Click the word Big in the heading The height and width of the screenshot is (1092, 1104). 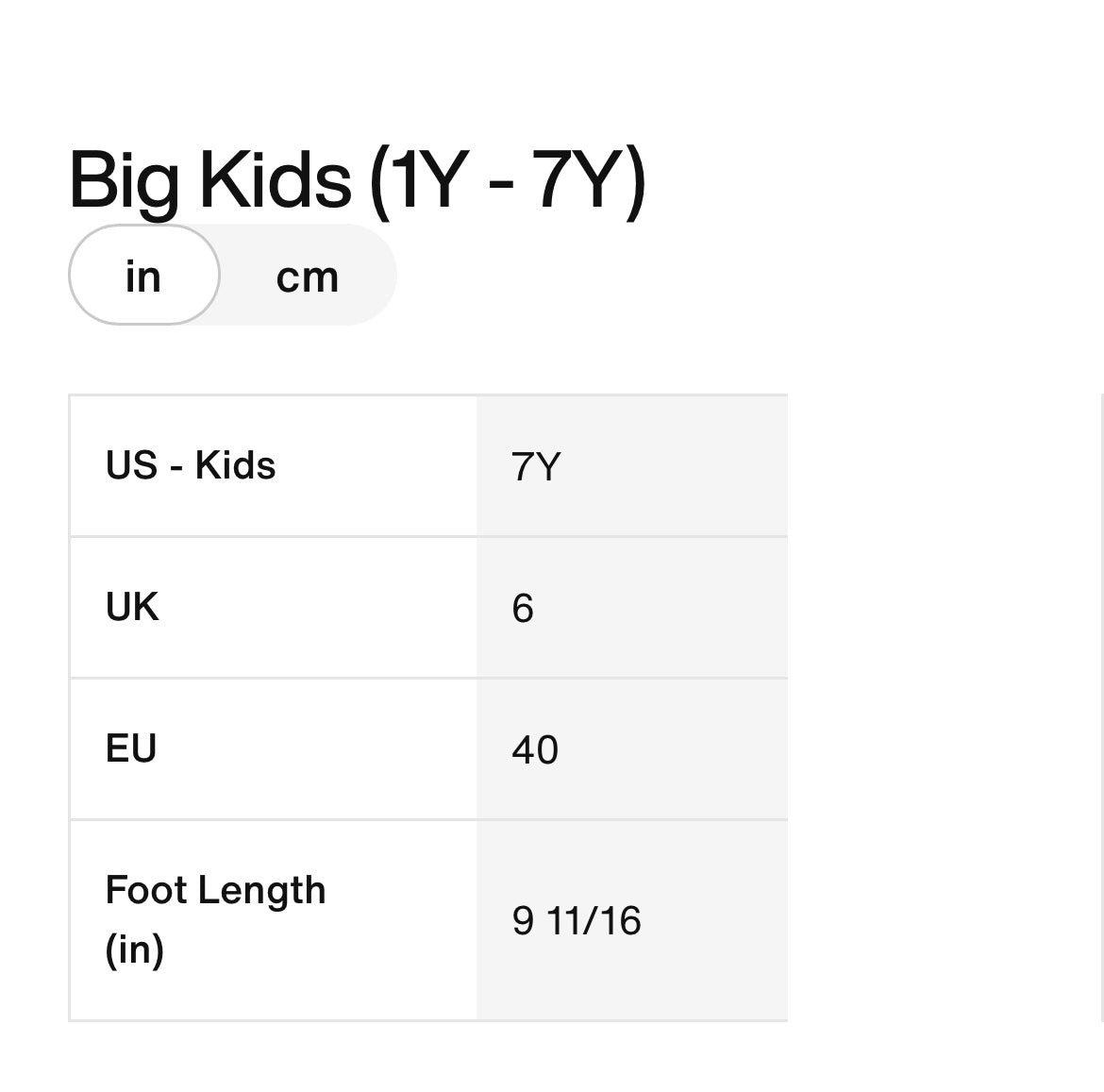(x=123, y=181)
